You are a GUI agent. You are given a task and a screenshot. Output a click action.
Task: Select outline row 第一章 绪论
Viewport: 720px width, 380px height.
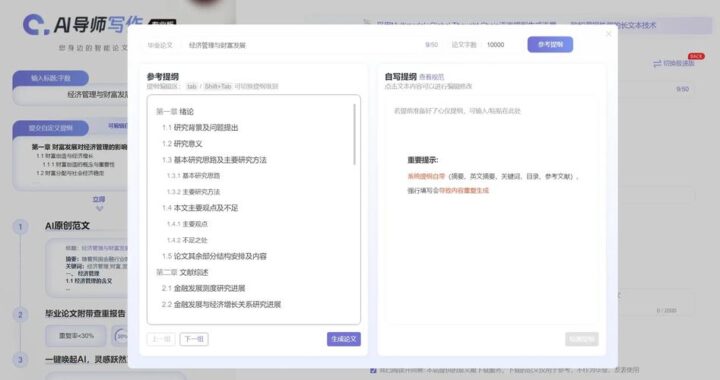point(175,112)
